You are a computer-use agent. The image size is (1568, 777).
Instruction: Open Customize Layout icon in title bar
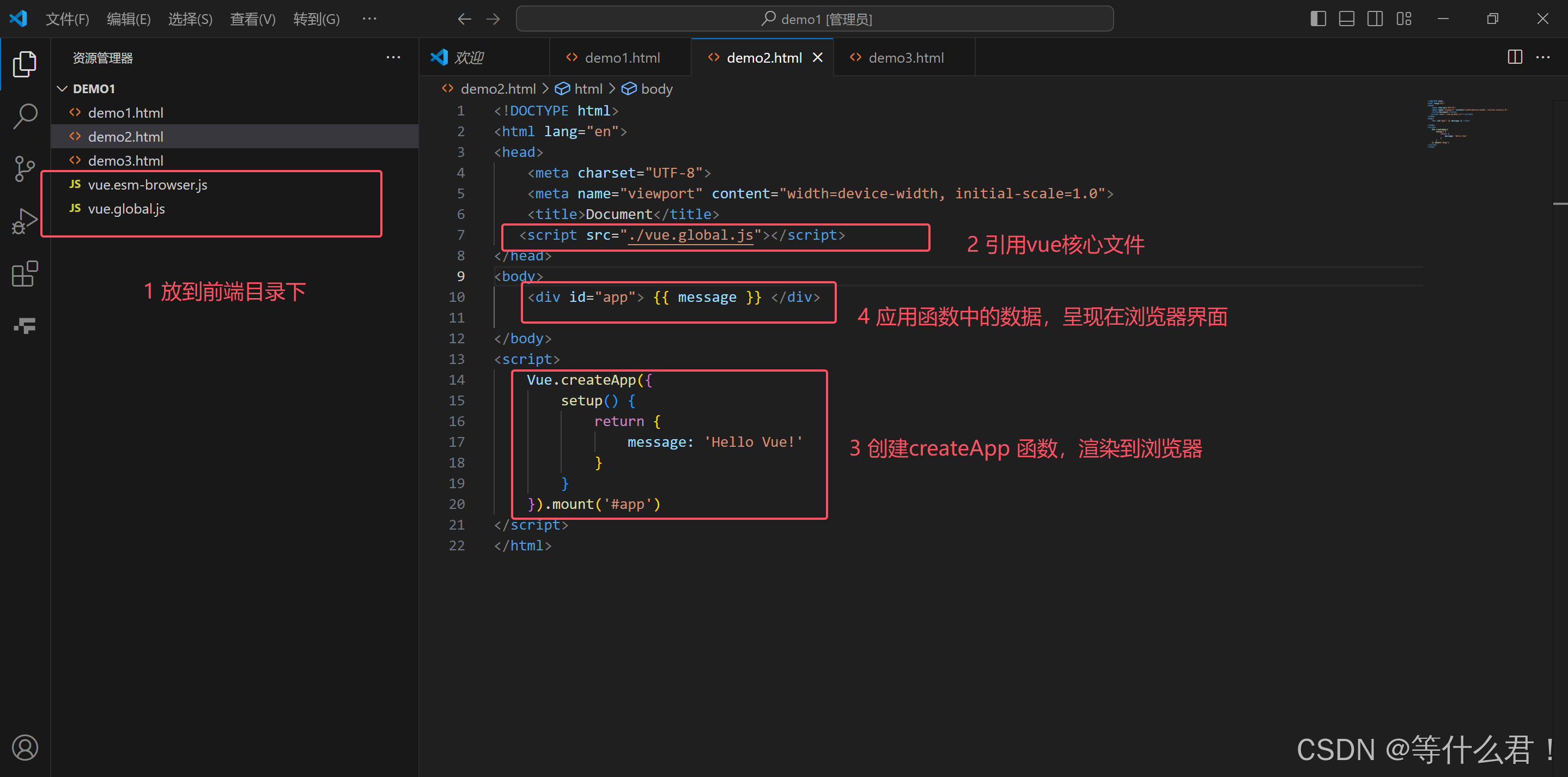point(1403,19)
